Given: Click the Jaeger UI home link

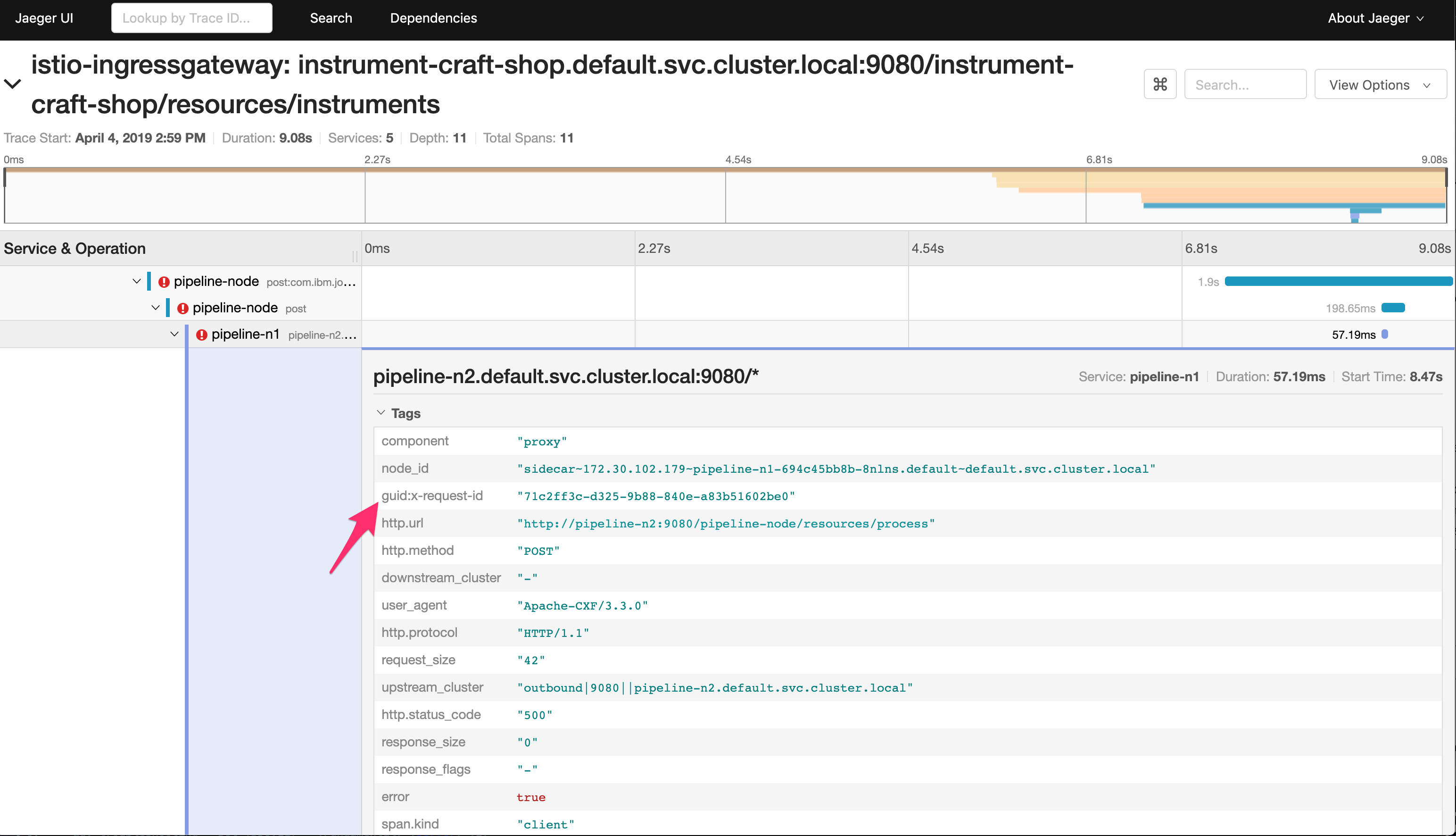Looking at the screenshot, I should point(44,18).
